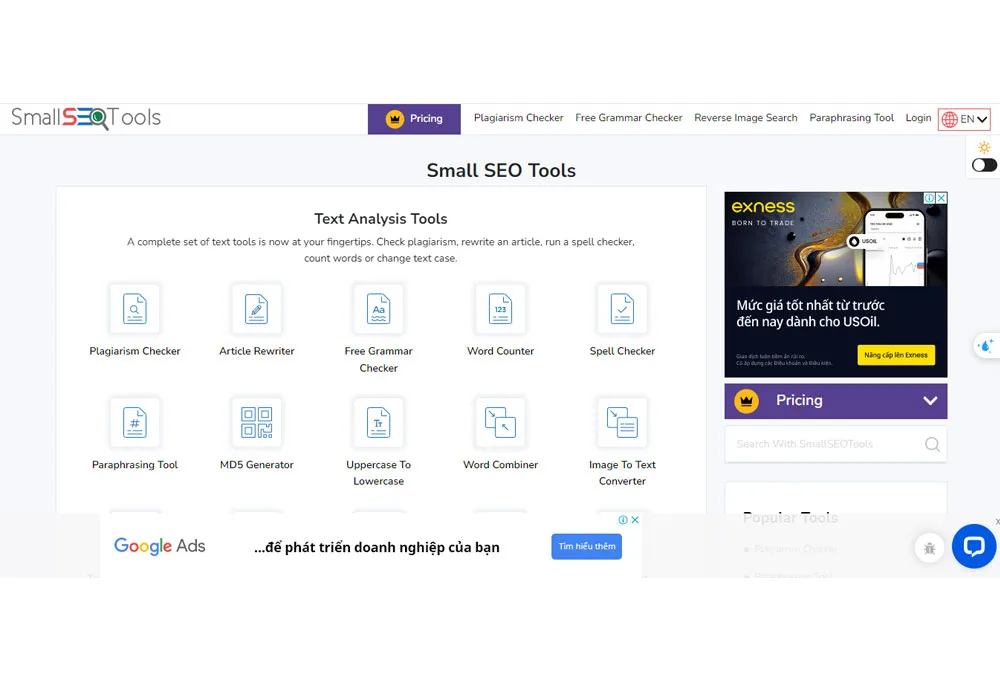Click the MD5 Generator label link
Viewport: 1000px width, 680px height.
pyautogui.click(x=256, y=464)
